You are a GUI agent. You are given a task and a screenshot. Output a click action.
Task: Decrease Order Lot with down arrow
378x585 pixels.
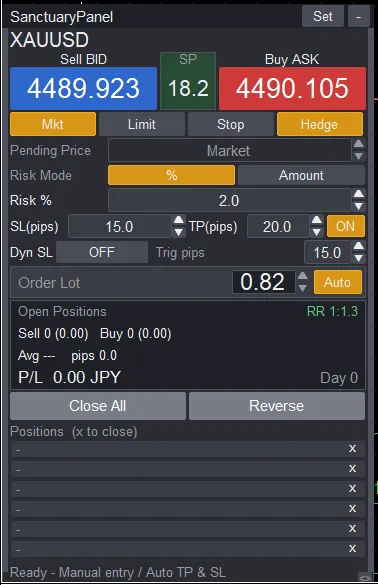click(303, 288)
